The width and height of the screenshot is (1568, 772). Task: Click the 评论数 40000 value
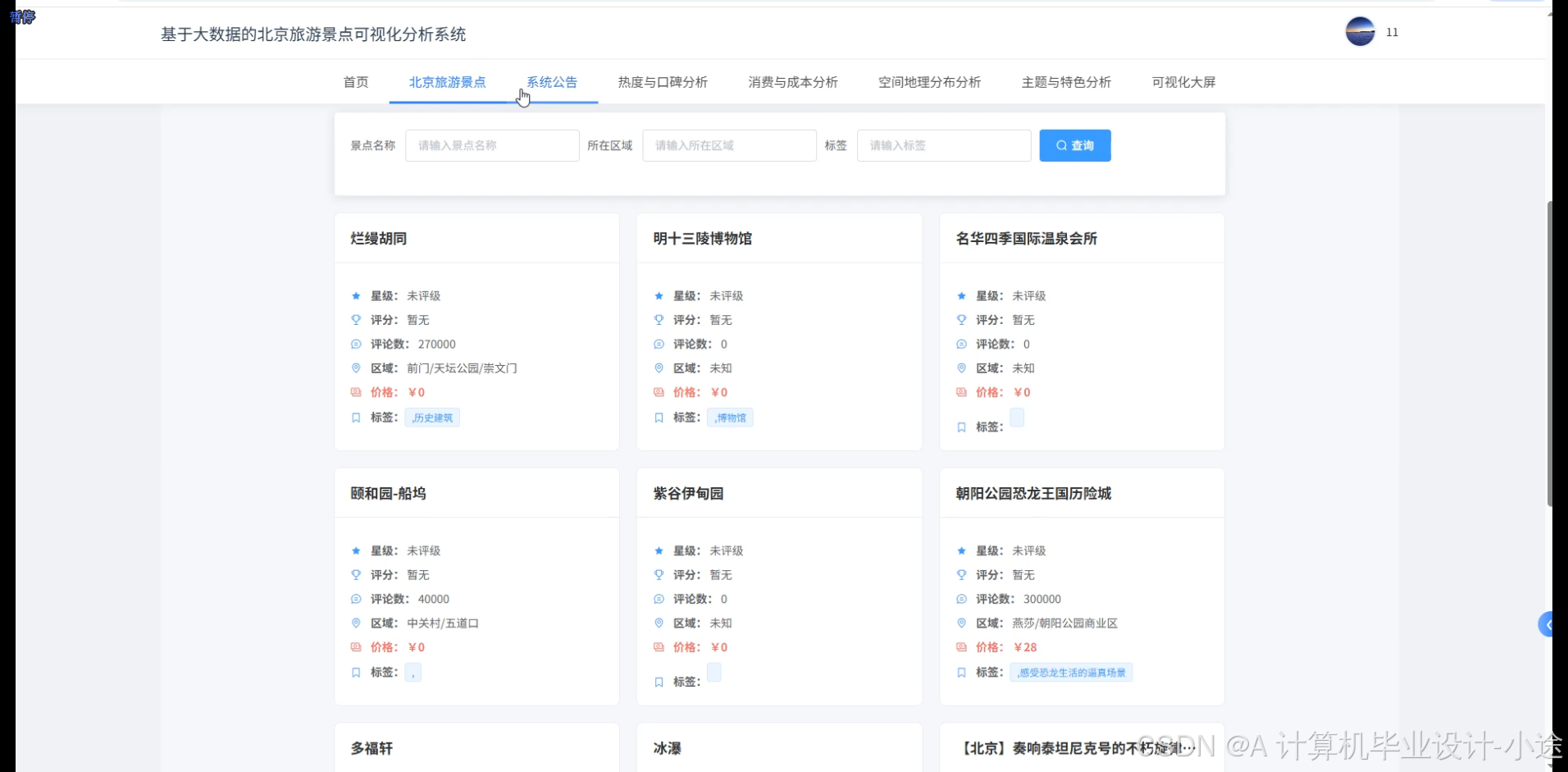pos(433,600)
